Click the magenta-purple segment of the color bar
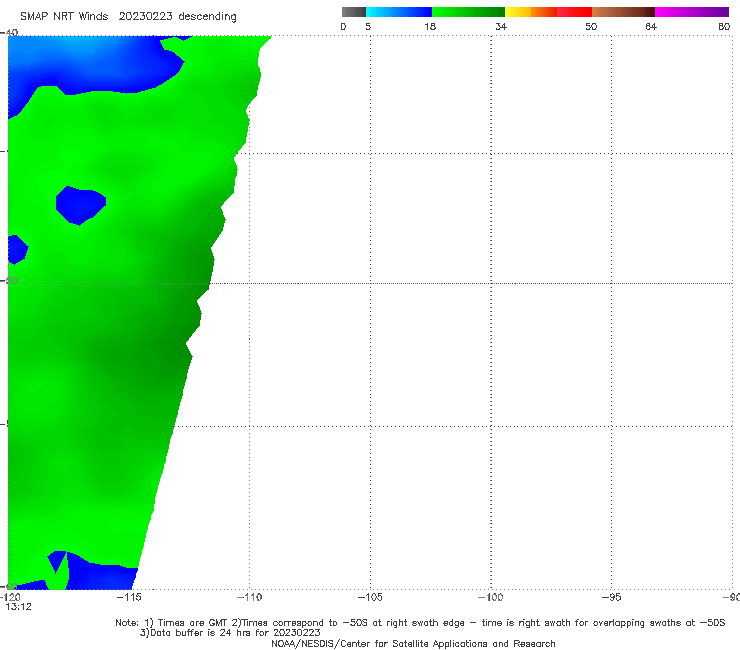 (692, 12)
